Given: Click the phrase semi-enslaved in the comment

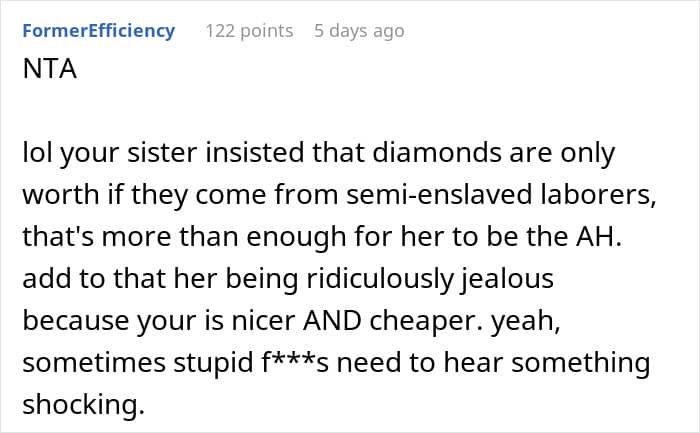Looking at the screenshot, I should tap(439, 195).
